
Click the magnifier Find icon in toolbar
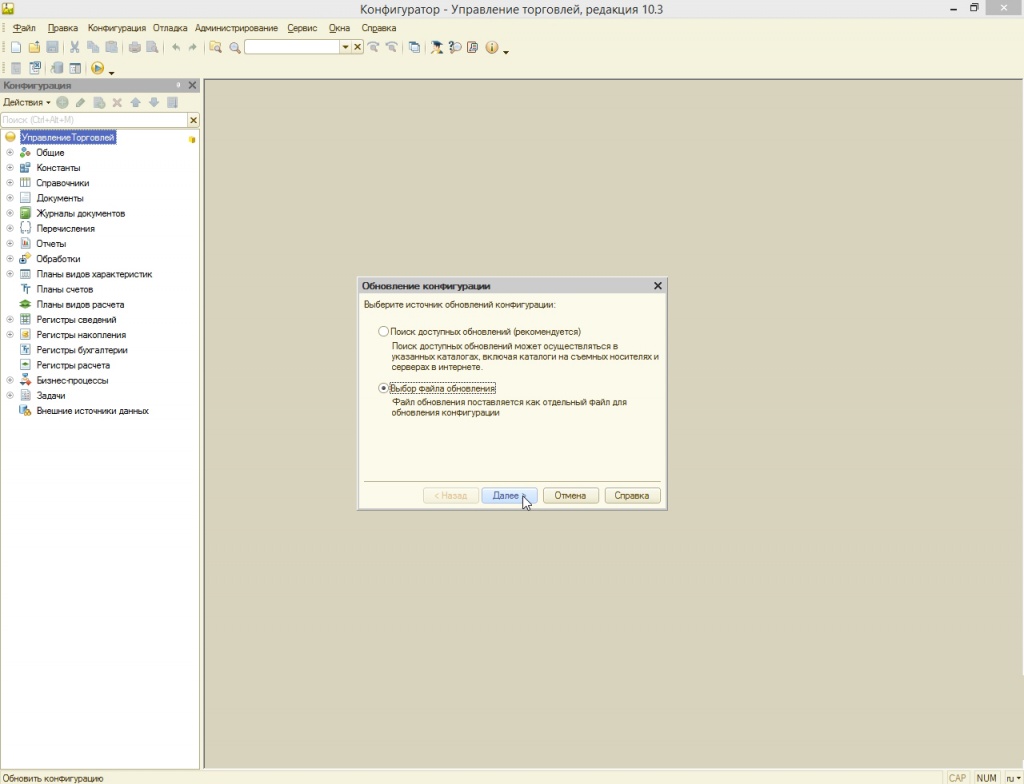pyautogui.click(x=235, y=47)
